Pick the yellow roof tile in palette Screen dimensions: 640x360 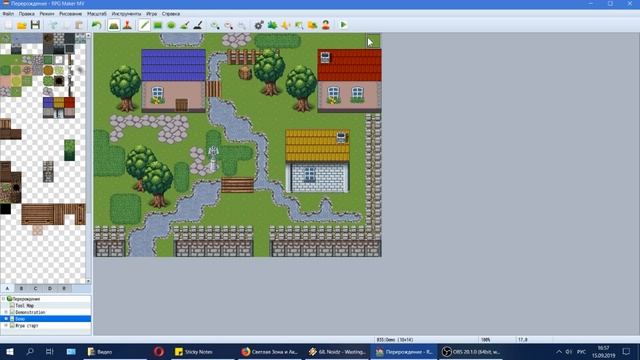pyautogui.click(x=59, y=102)
